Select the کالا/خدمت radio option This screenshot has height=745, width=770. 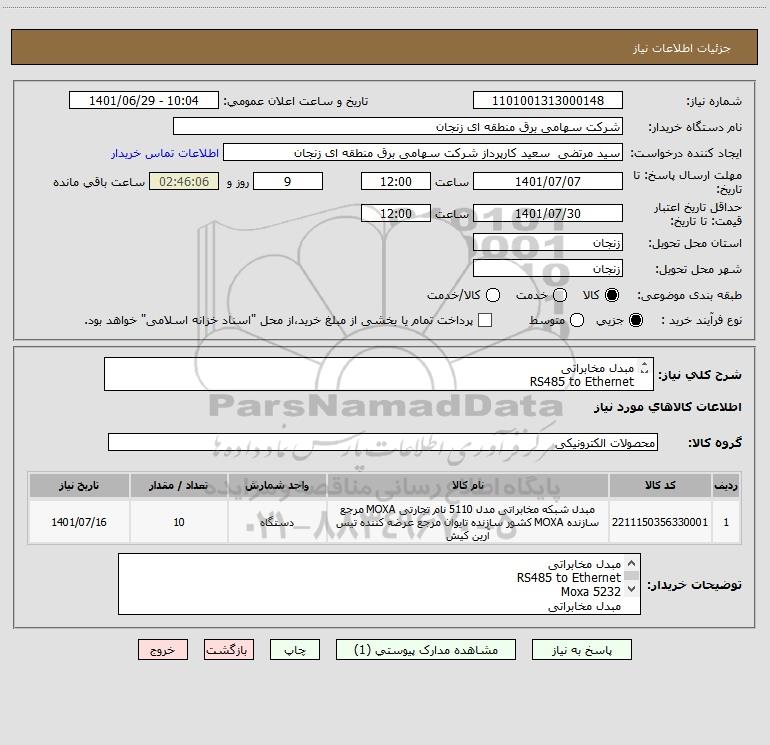(x=493, y=296)
